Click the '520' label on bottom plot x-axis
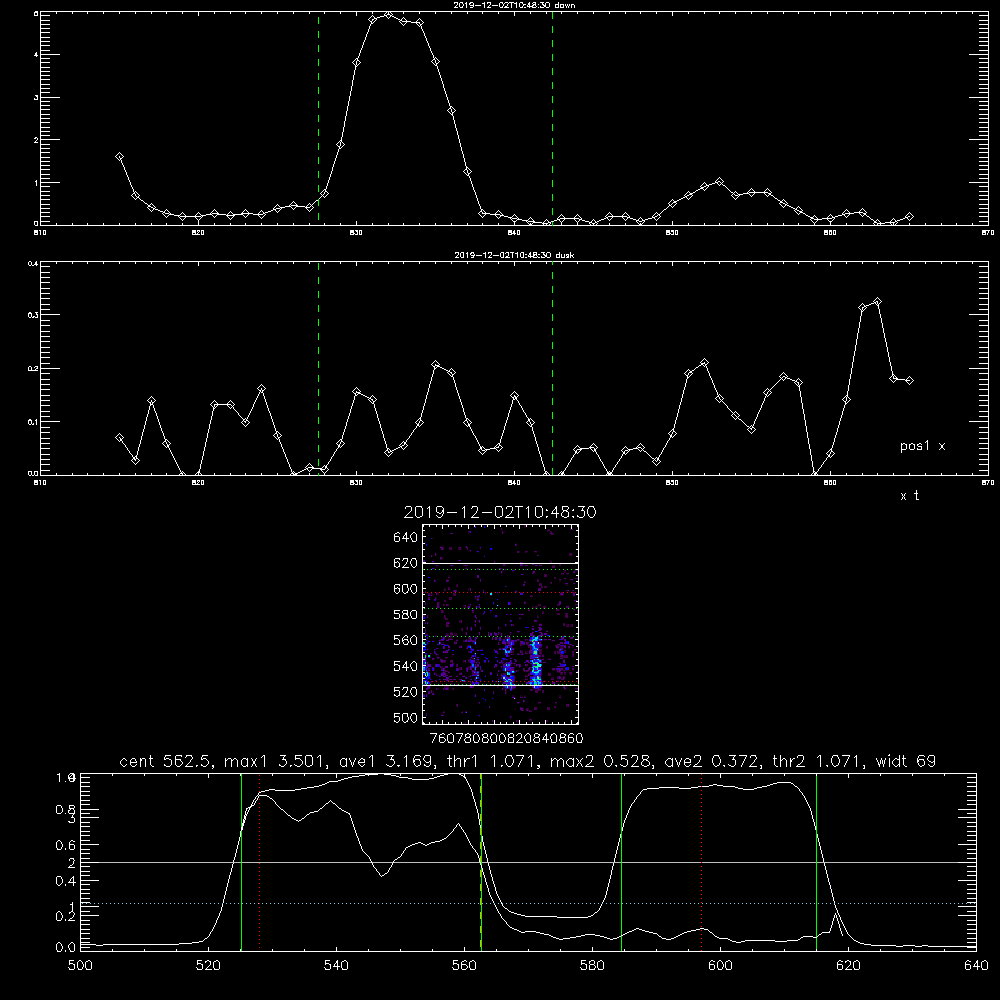 tap(209, 966)
